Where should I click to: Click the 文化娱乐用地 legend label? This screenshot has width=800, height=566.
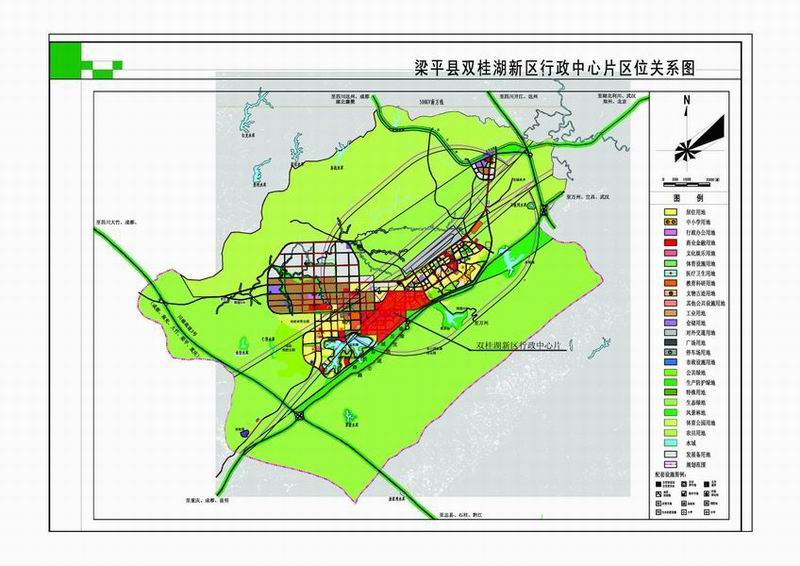[701, 253]
